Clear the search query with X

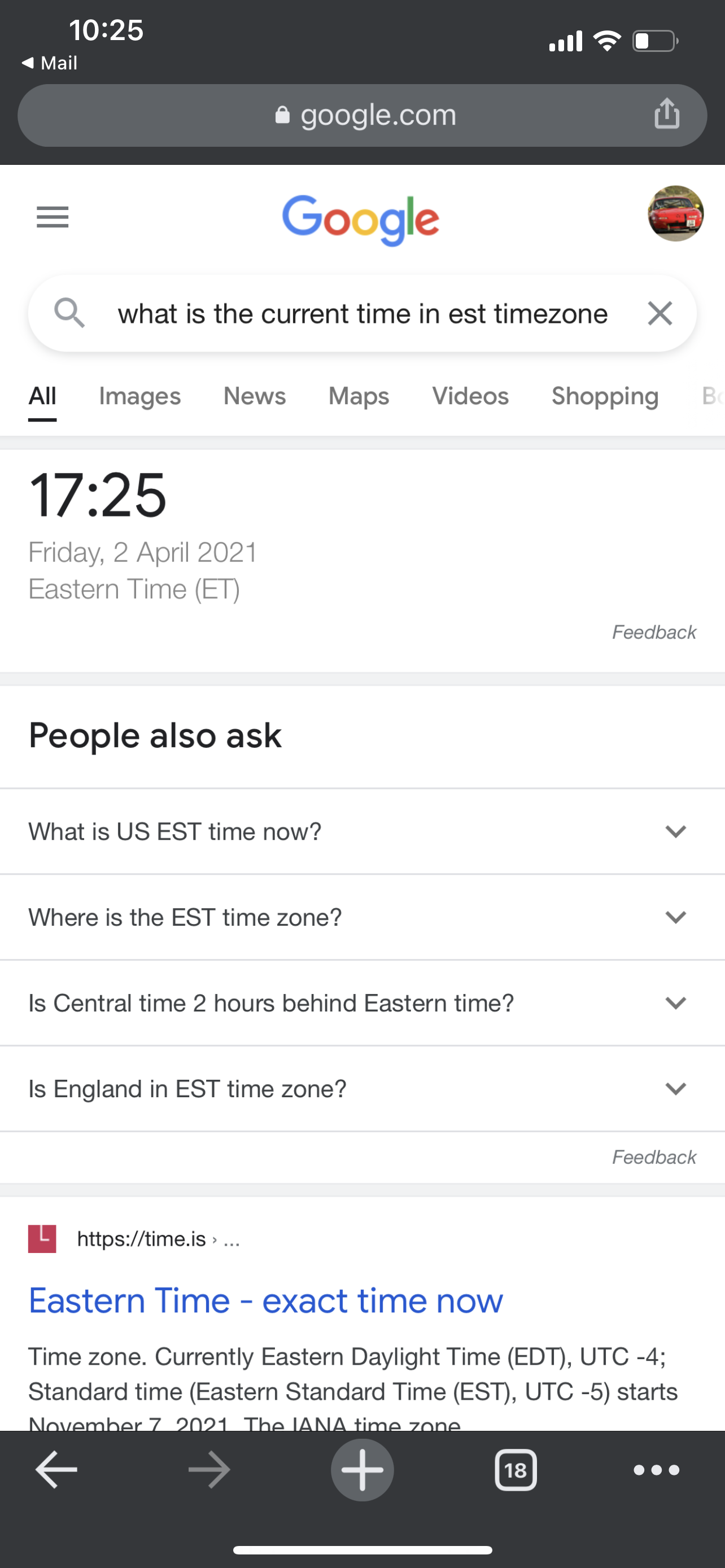[x=660, y=313]
